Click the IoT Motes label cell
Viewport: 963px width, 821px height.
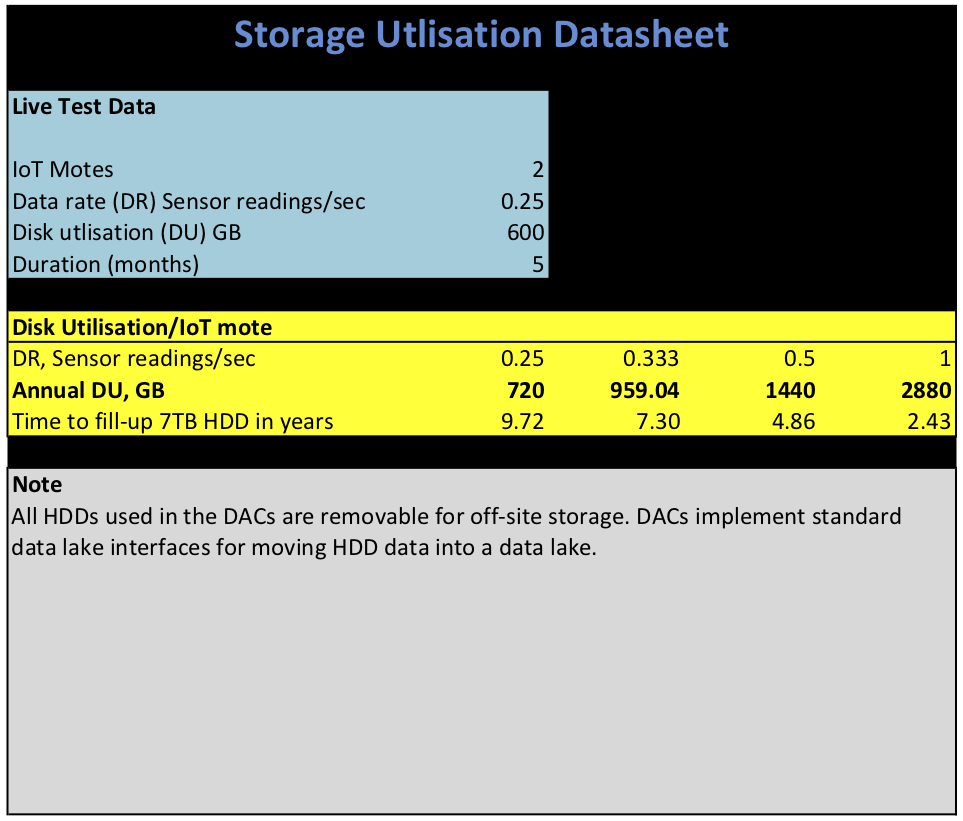[x=63, y=170]
